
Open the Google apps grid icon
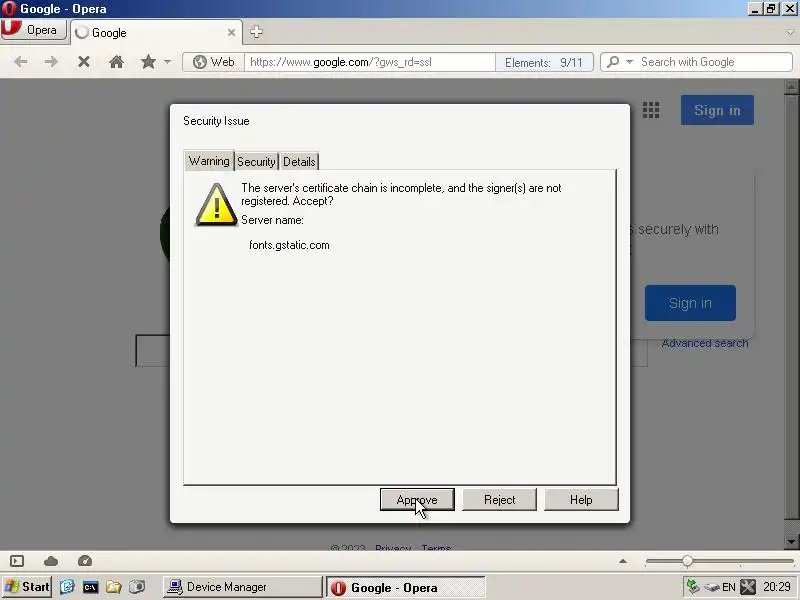click(x=651, y=110)
